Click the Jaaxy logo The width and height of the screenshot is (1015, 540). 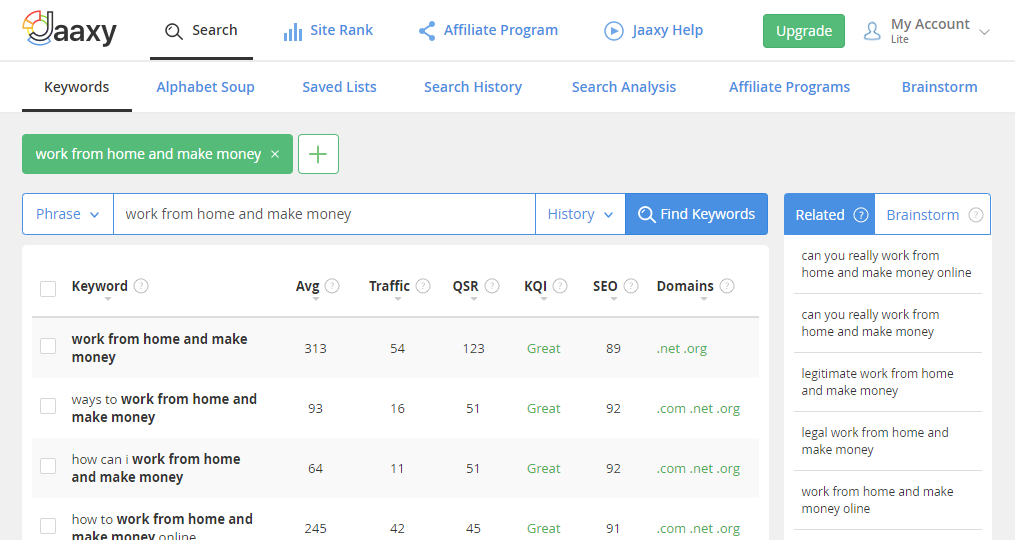pyautogui.click(x=70, y=29)
